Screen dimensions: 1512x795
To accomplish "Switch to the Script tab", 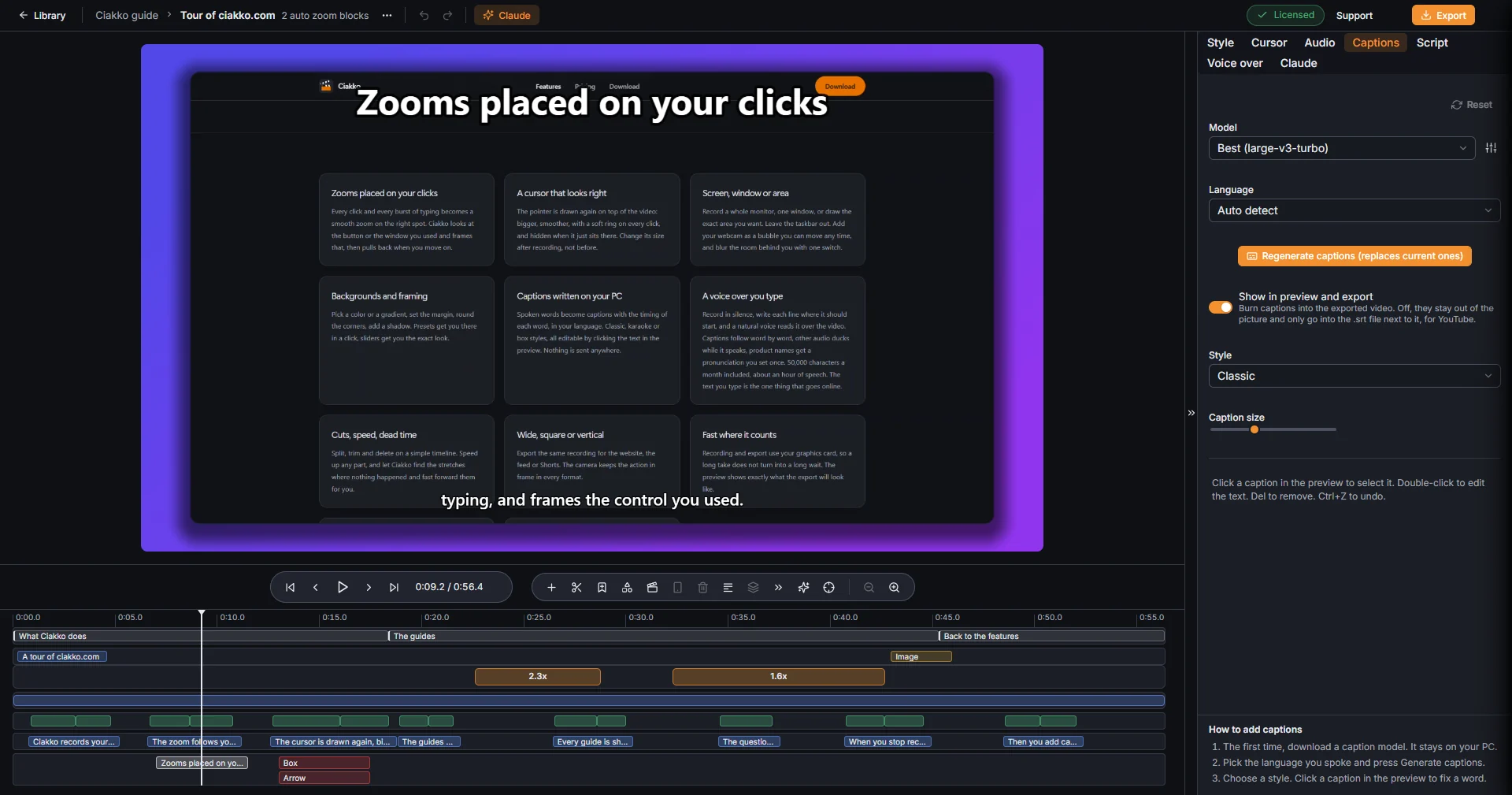I will (1432, 43).
